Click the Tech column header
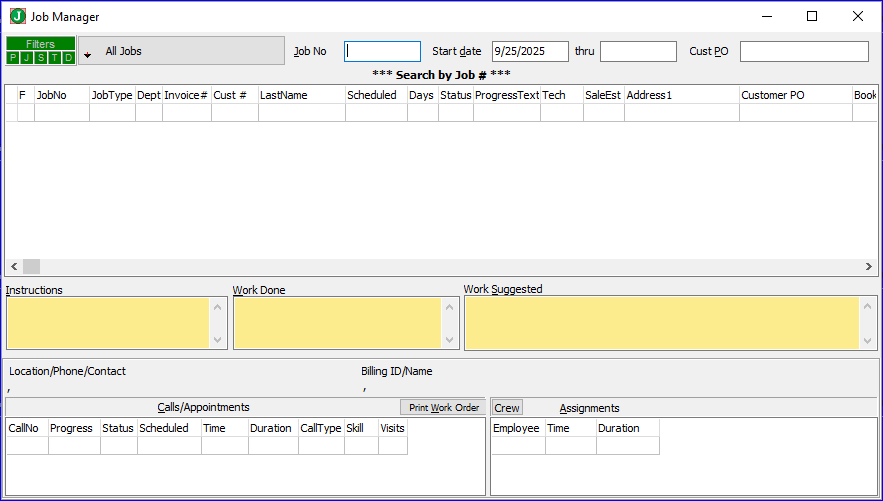Image resolution: width=883 pixels, height=501 pixels. [562, 95]
